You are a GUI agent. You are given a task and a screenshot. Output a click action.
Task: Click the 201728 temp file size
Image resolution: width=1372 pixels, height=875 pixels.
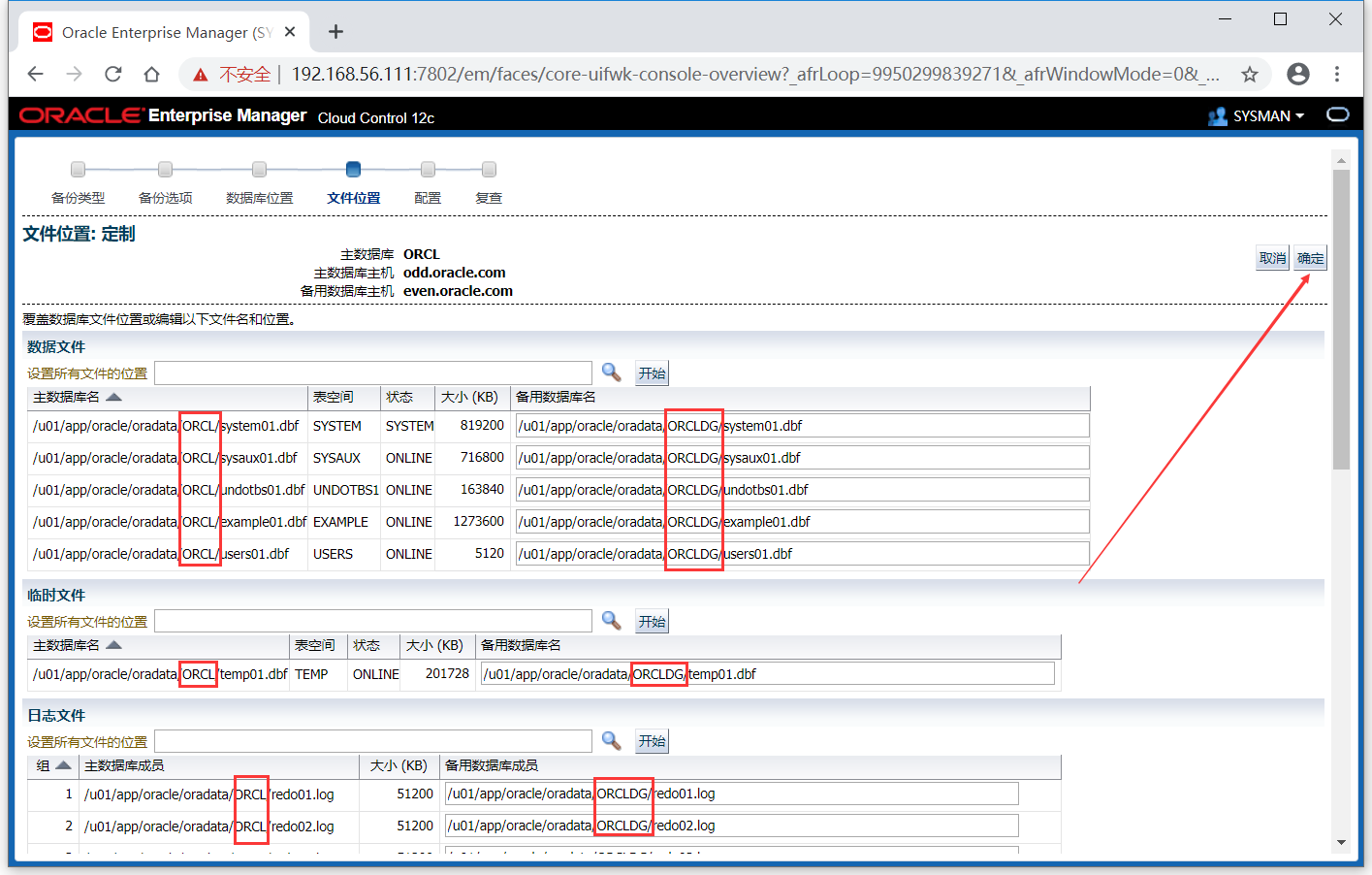[x=447, y=674]
